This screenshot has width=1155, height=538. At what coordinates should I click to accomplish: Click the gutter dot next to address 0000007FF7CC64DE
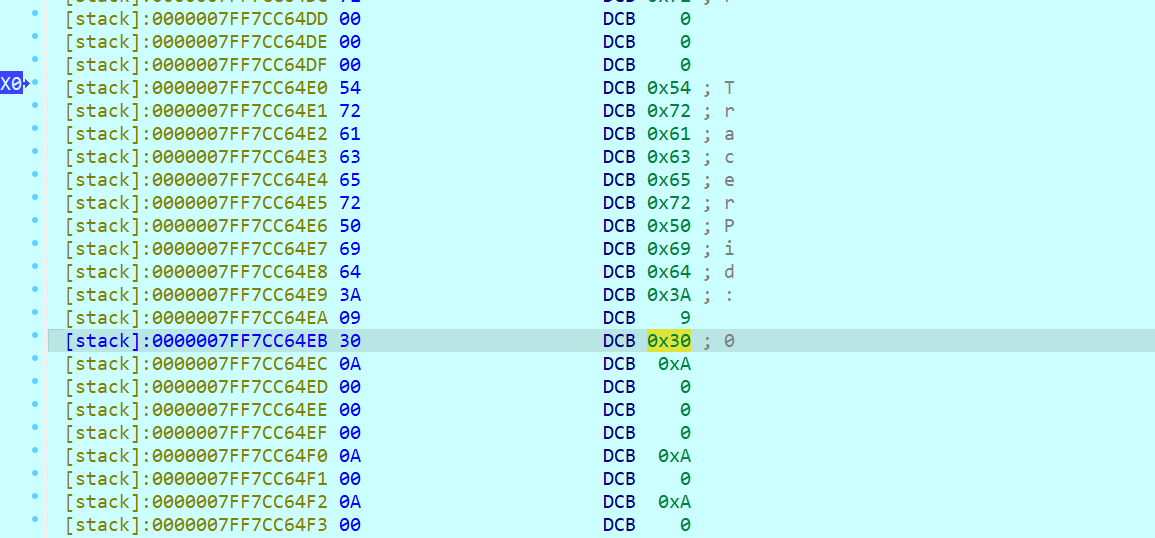[x=36, y=38]
